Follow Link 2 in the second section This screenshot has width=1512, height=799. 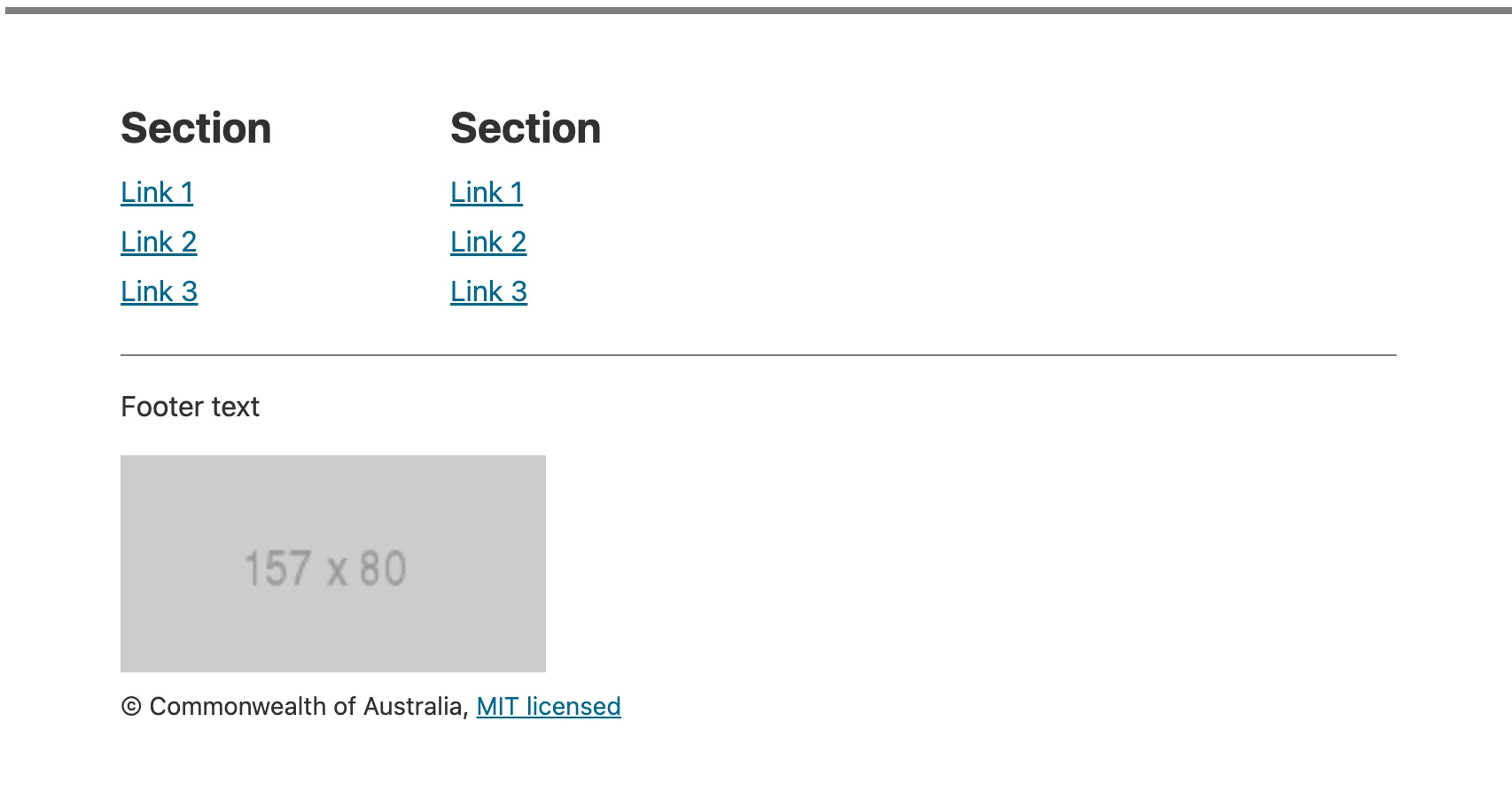(488, 242)
